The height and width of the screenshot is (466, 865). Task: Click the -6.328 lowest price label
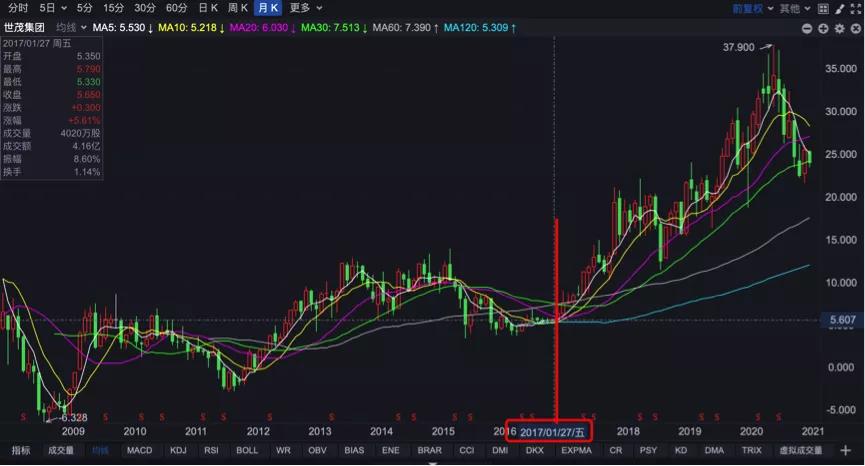74,417
